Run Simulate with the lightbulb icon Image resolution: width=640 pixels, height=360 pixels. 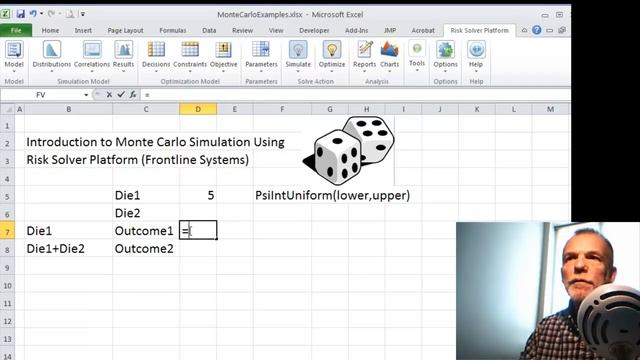pos(298,55)
